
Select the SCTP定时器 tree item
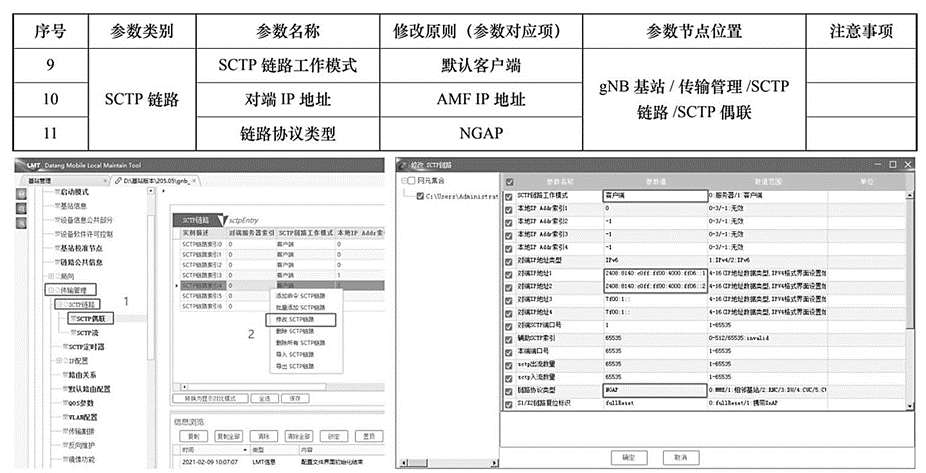pyautogui.click(x=83, y=347)
